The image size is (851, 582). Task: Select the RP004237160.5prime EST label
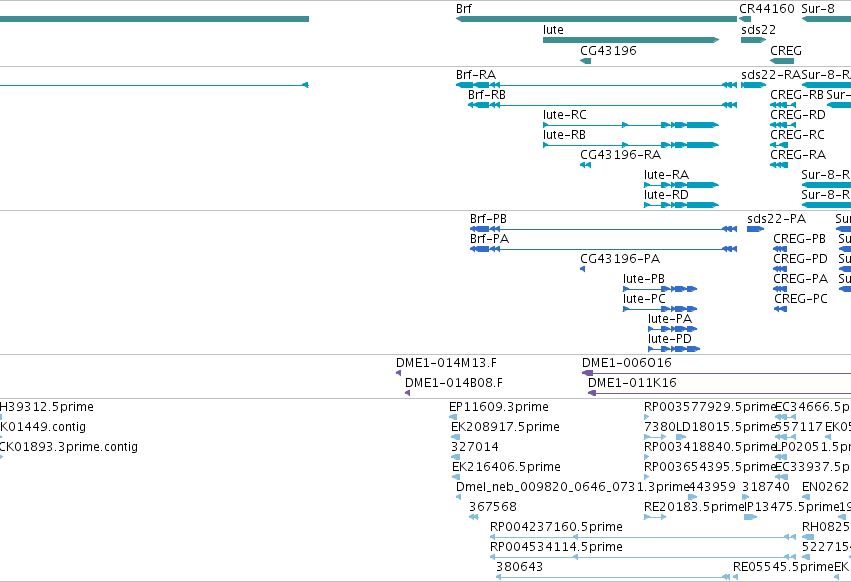(556, 527)
